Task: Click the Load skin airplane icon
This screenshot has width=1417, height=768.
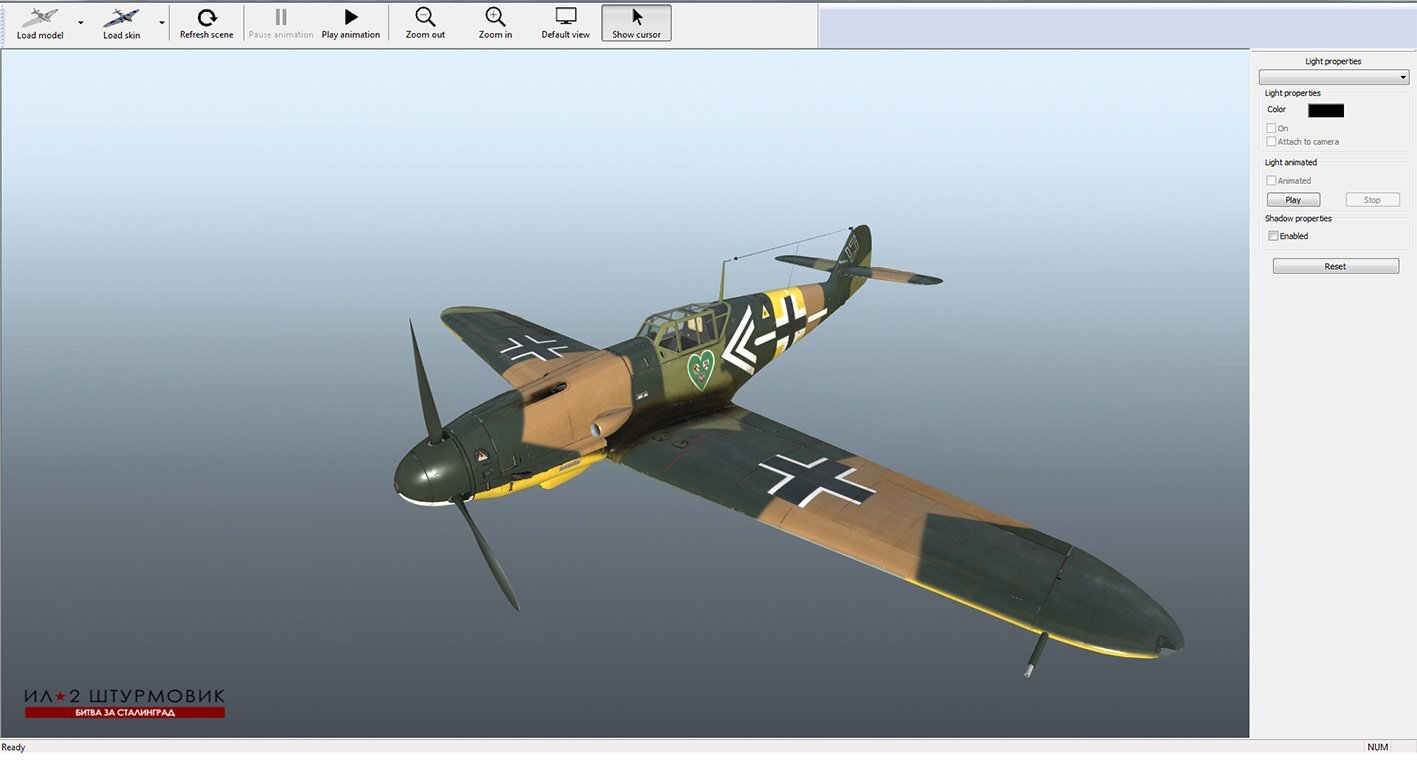Action: [121, 17]
